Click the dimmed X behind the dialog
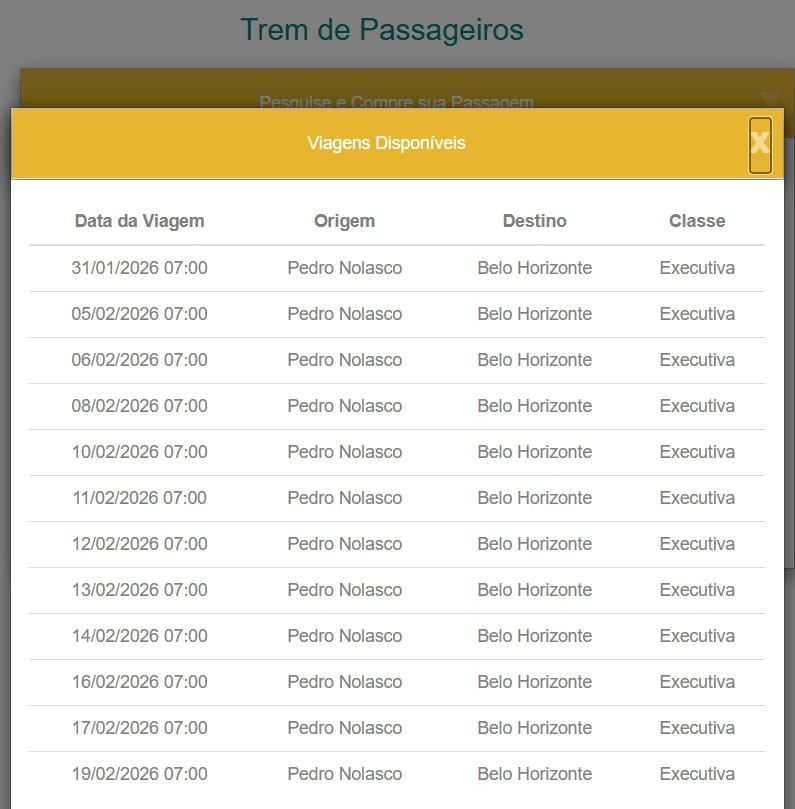 point(769,98)
